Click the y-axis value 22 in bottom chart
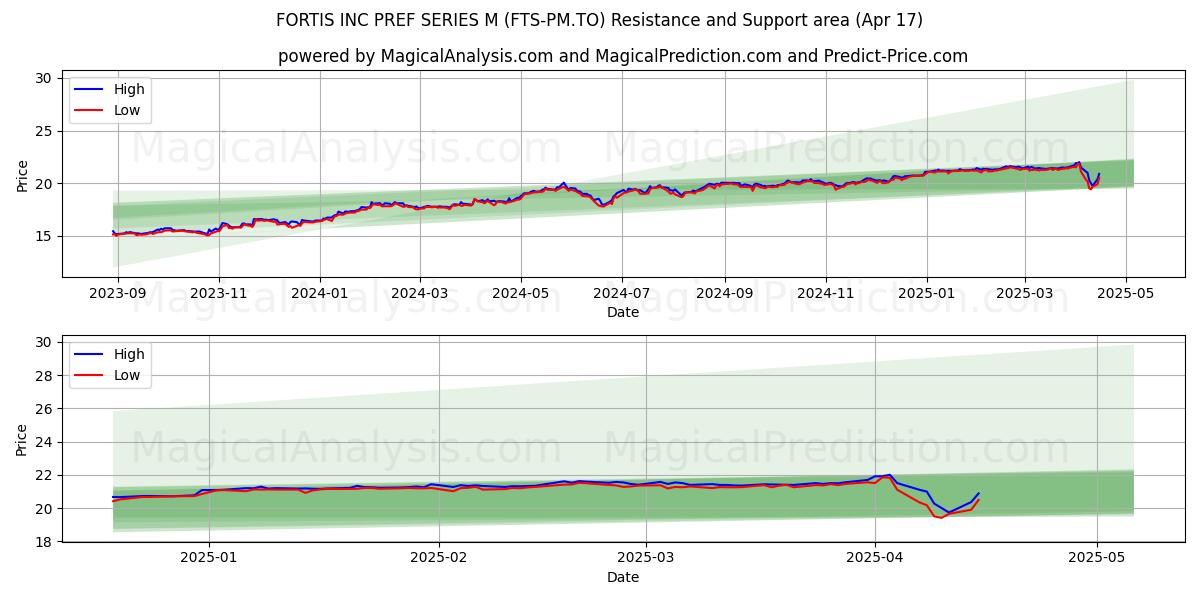 click(45, 475)
